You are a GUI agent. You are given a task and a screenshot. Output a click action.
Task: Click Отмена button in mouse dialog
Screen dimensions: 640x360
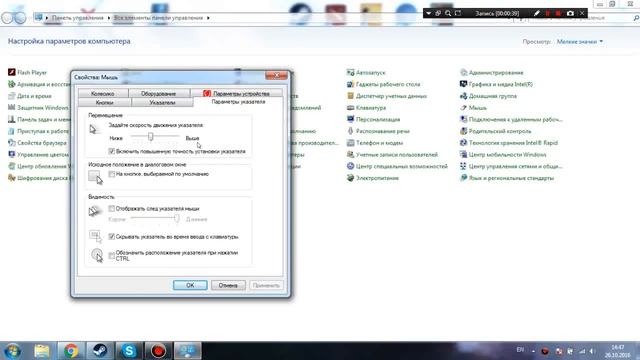tap(228, 285)
